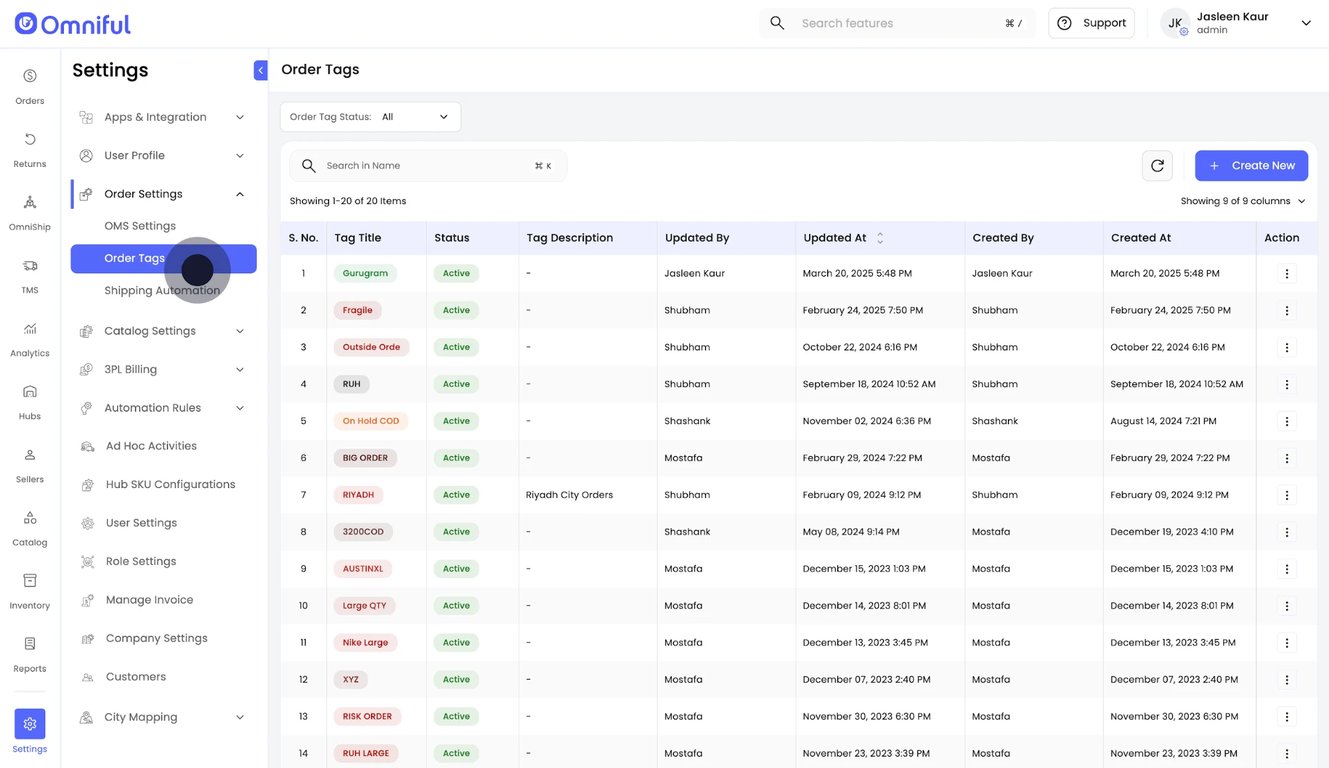Open the Hubs warehouse icon

(30, 392)
